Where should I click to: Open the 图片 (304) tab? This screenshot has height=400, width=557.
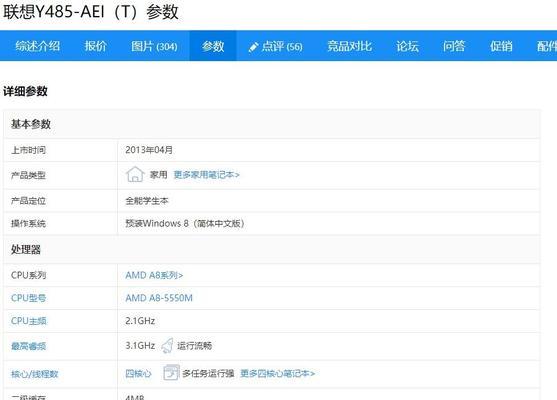(x=154, y=46)
